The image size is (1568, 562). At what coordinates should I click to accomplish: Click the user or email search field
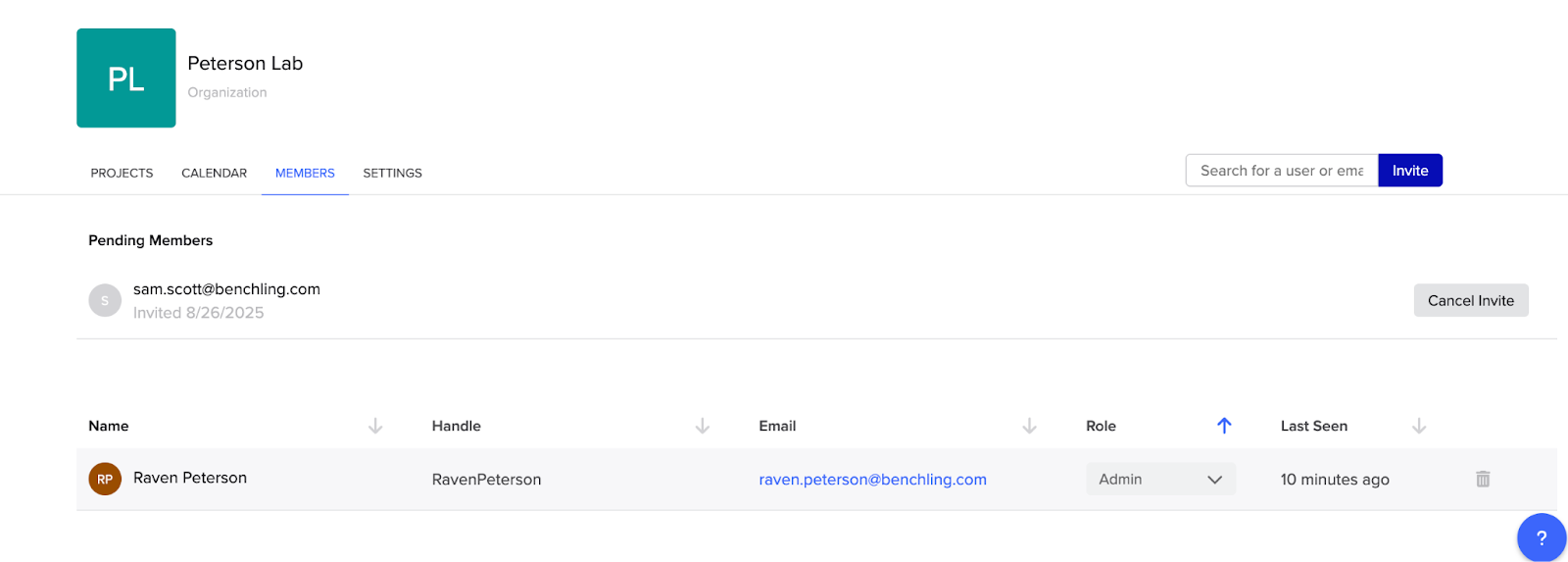click(1281, 171)
